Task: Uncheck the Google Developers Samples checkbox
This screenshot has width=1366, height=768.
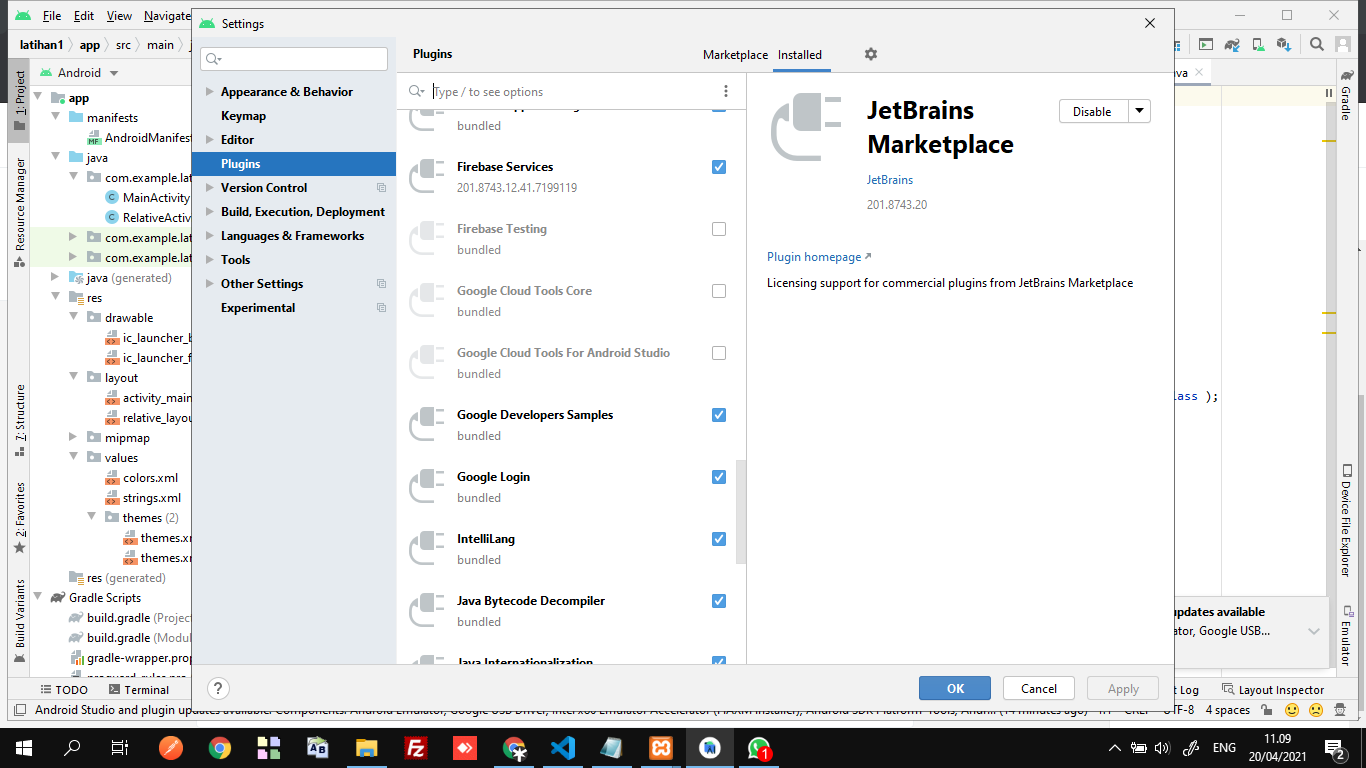Action: click(x=719, y=415)
